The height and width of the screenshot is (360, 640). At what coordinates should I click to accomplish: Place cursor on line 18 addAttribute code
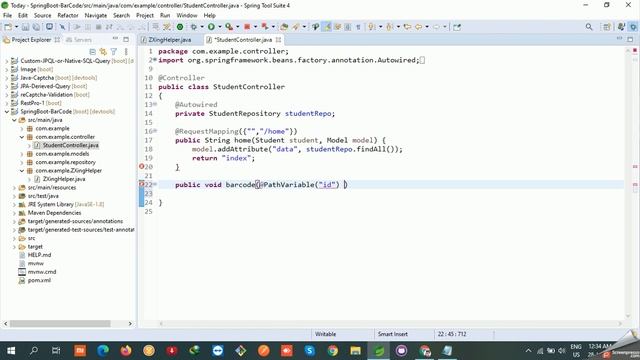click(297, 149)
